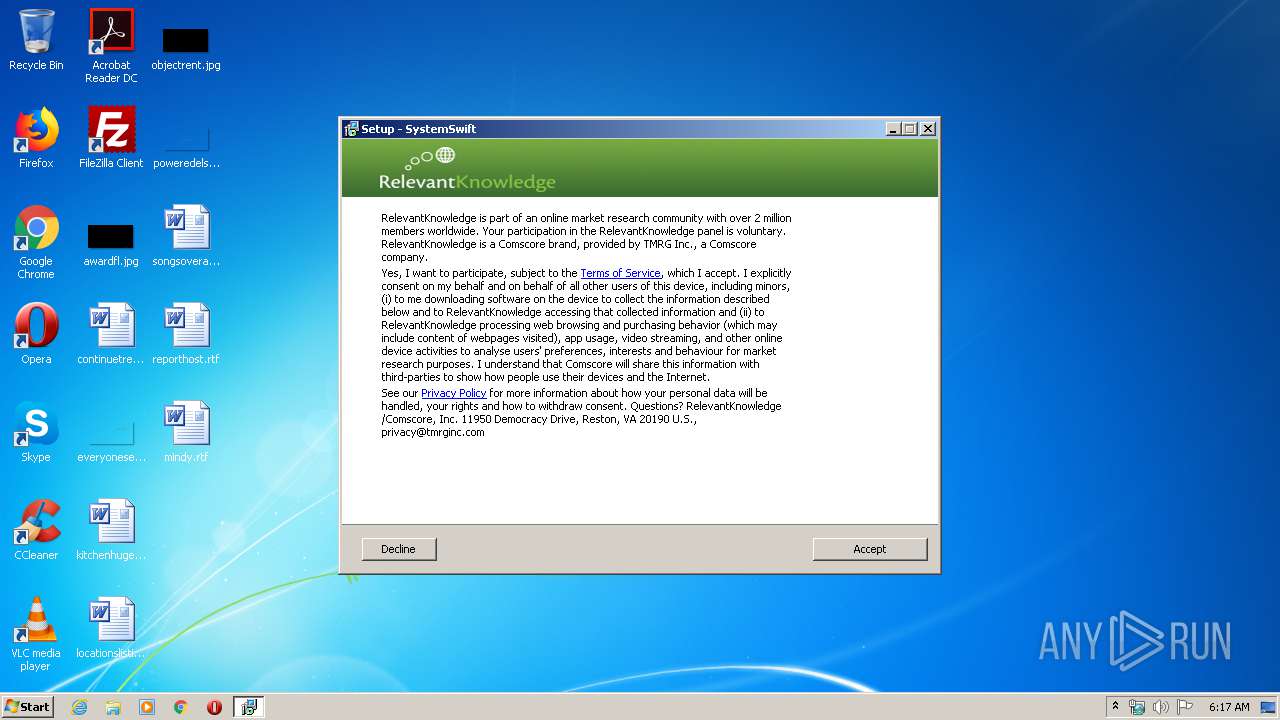Open FileZilla Client shortcut
Screen dimensions: 1280x720
(x=111, y=138)
